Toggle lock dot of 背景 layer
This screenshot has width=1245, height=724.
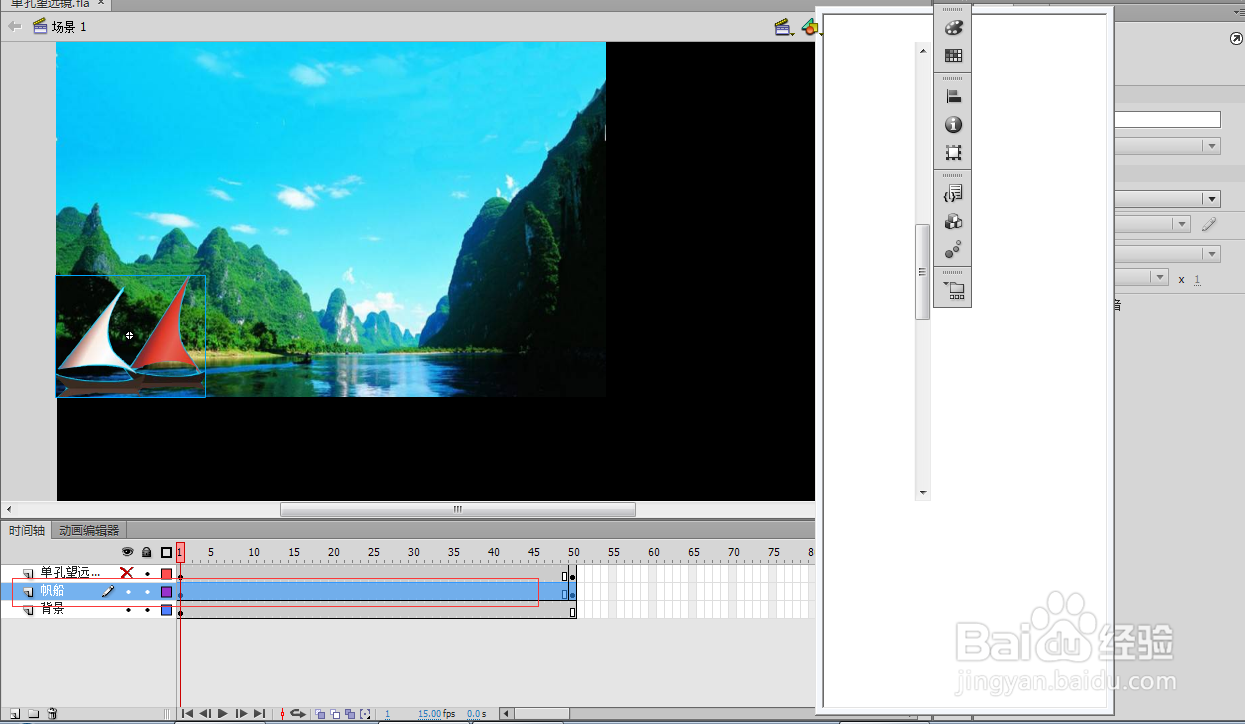pos(147,610)
